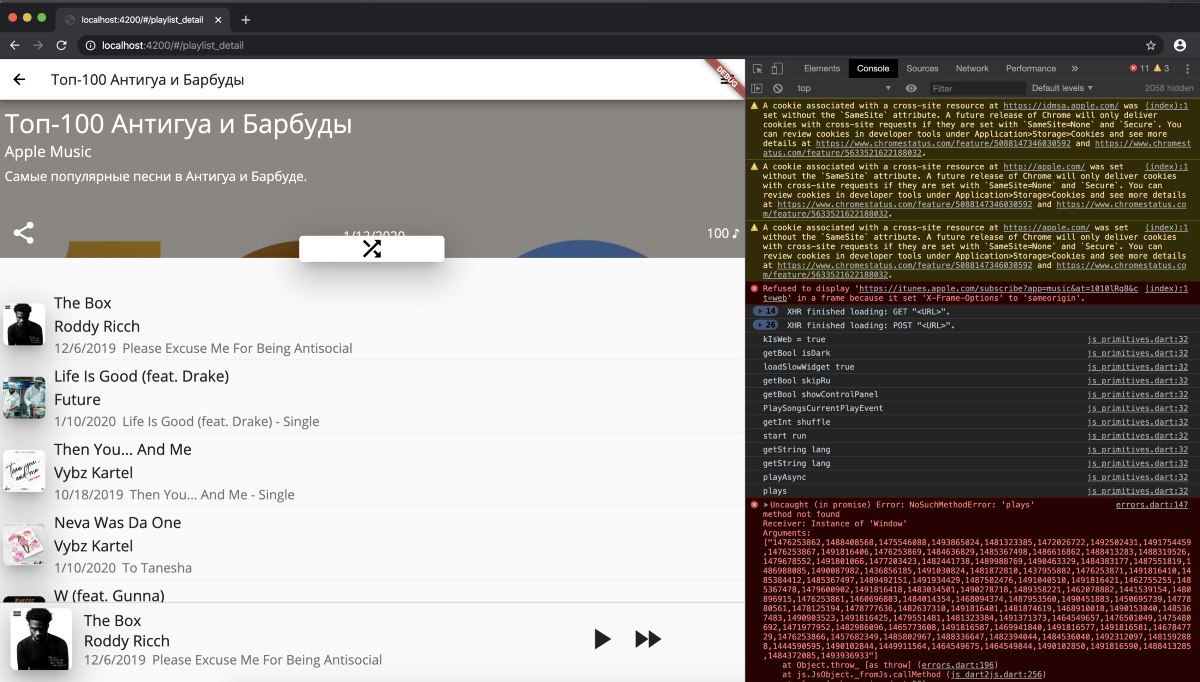Select The Box song row
1200x682 pixels.
pyautogui.click(x=372, y=325)
